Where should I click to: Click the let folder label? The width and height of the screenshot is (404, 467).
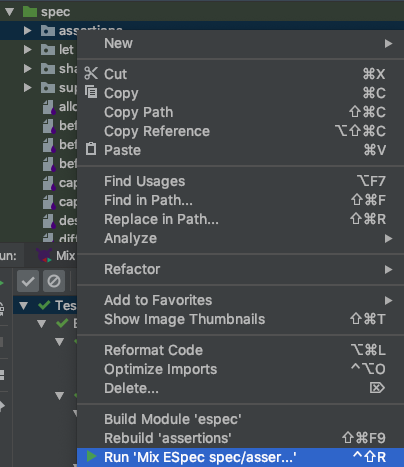pyautogui.click(x=66, y=50)
